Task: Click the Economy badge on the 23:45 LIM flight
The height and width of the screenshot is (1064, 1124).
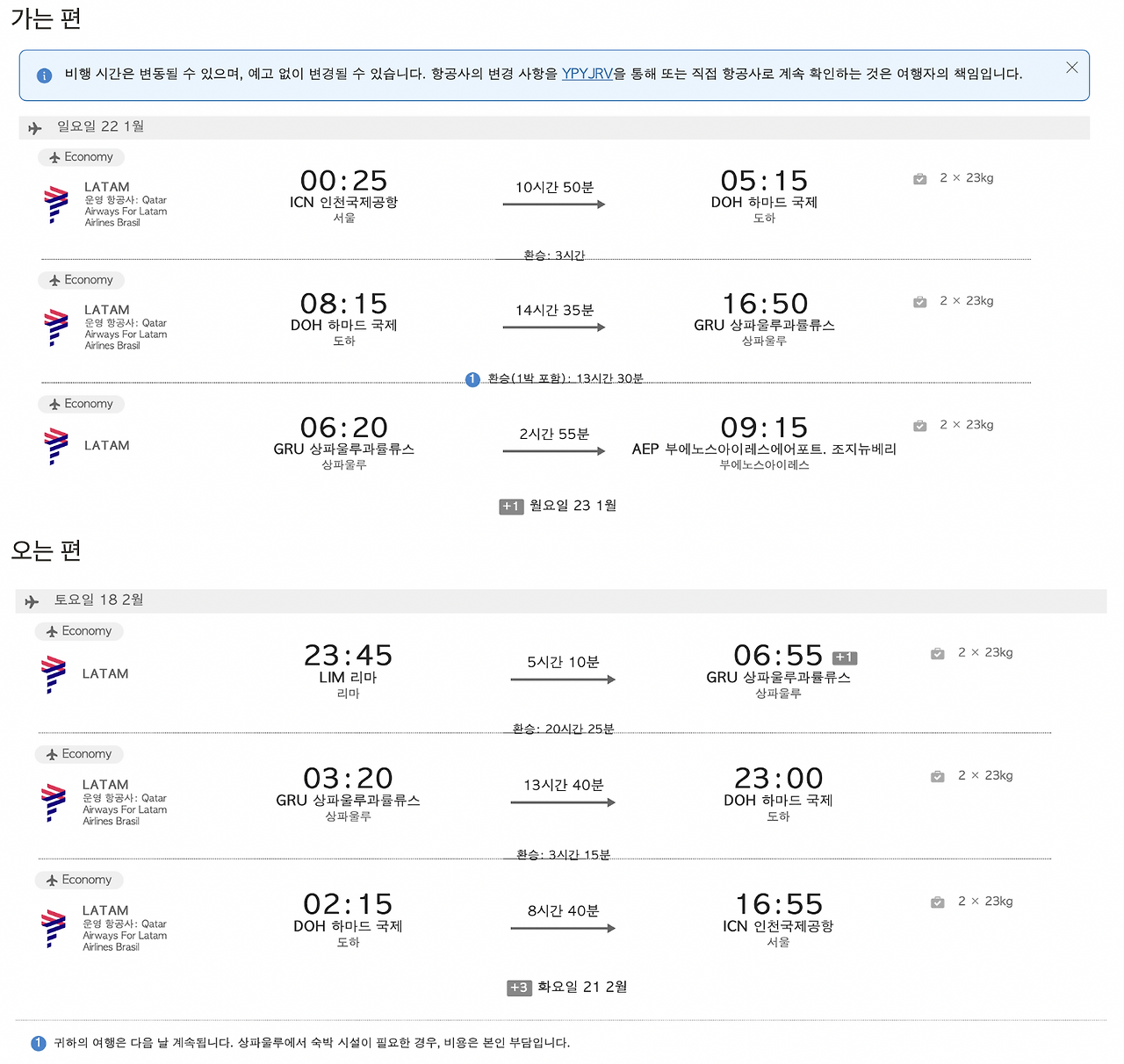Action: click(79, 631)
